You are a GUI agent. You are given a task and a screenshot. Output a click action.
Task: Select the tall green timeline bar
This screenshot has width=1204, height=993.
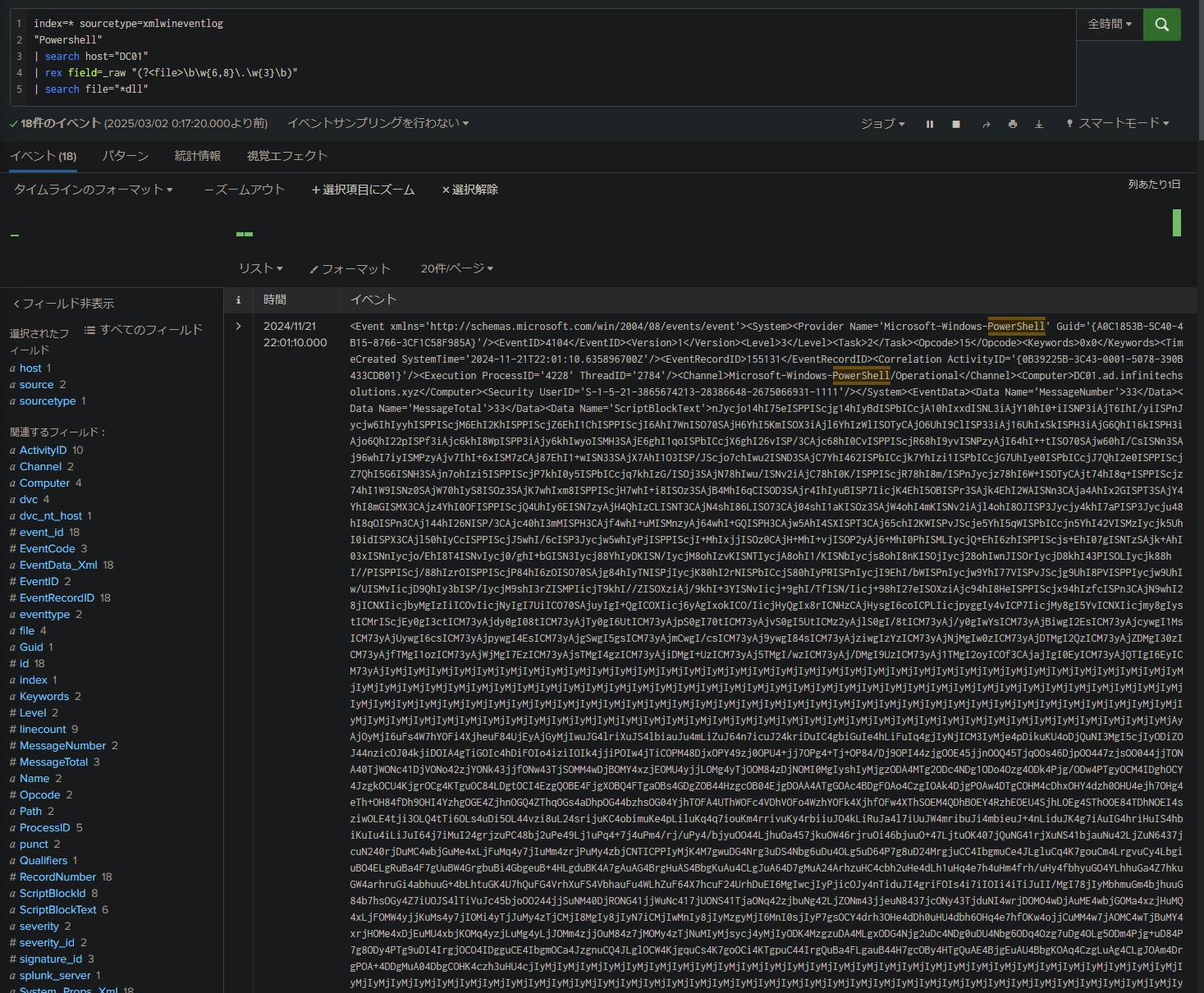point(1177,222)
